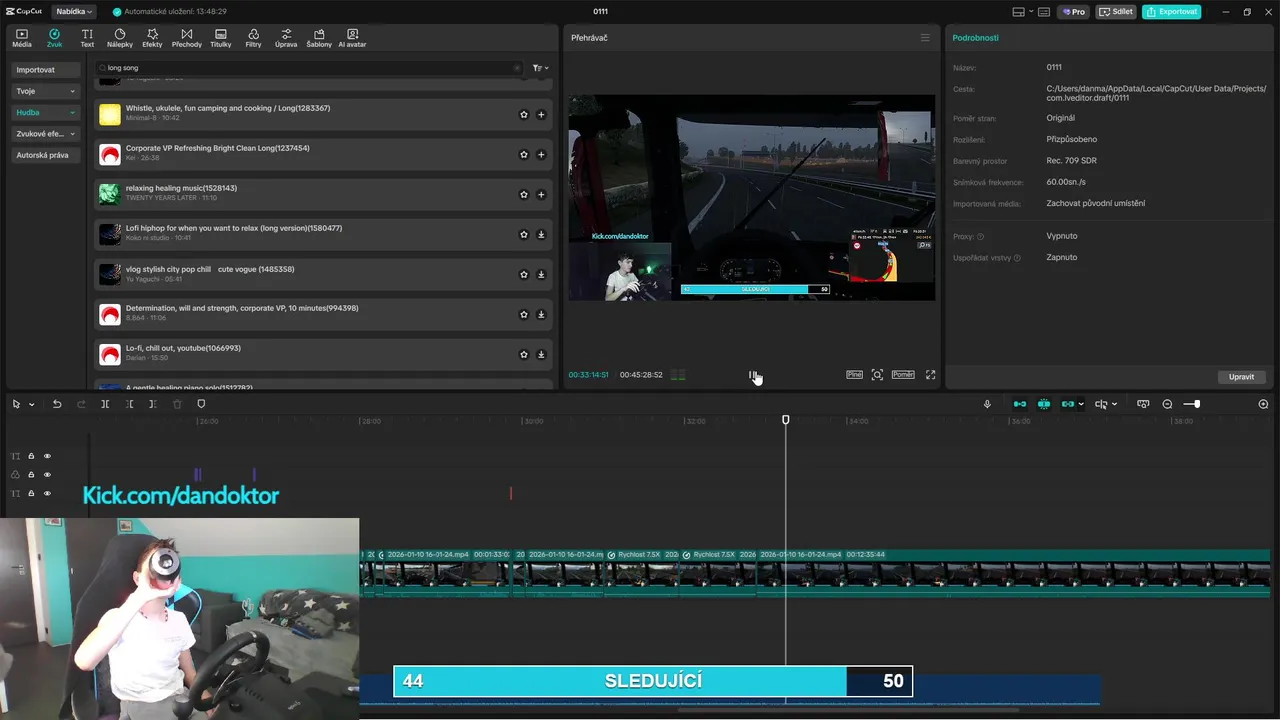This screenshot has height=720, width=1280.
Task: Clear the search field text
Action: coord(516,68)
